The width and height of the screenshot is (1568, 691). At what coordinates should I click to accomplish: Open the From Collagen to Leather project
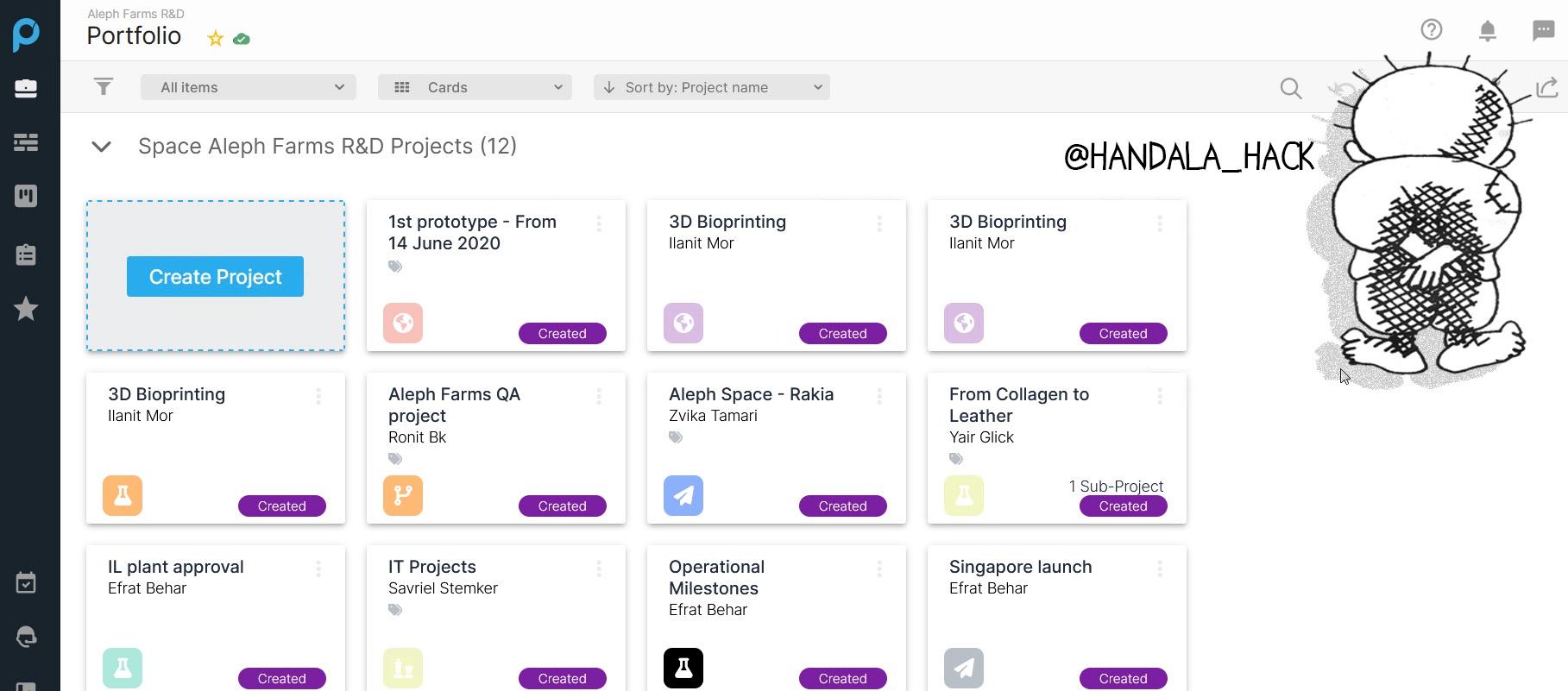[1019, 405]
